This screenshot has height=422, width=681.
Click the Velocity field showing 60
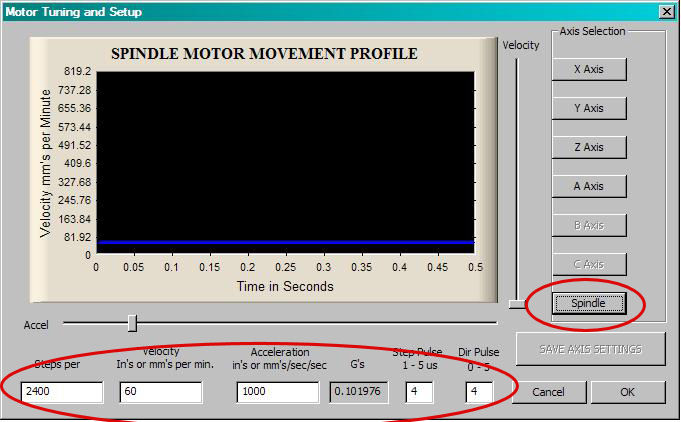160,392
